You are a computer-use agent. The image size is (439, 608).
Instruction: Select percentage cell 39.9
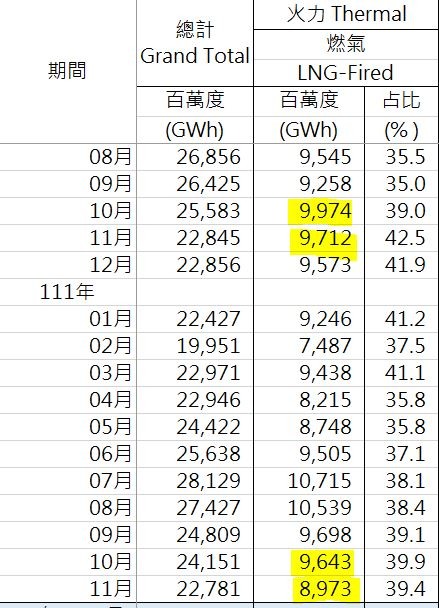coord(405,561)
